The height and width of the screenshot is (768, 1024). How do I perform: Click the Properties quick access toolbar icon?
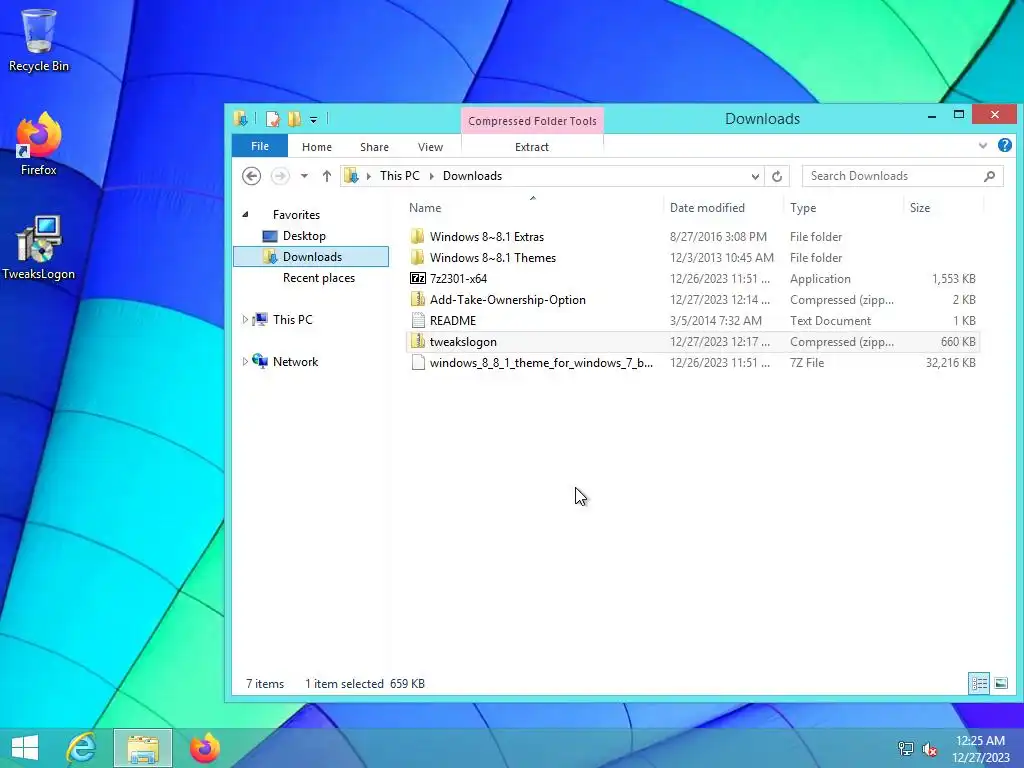click(273, 119)
